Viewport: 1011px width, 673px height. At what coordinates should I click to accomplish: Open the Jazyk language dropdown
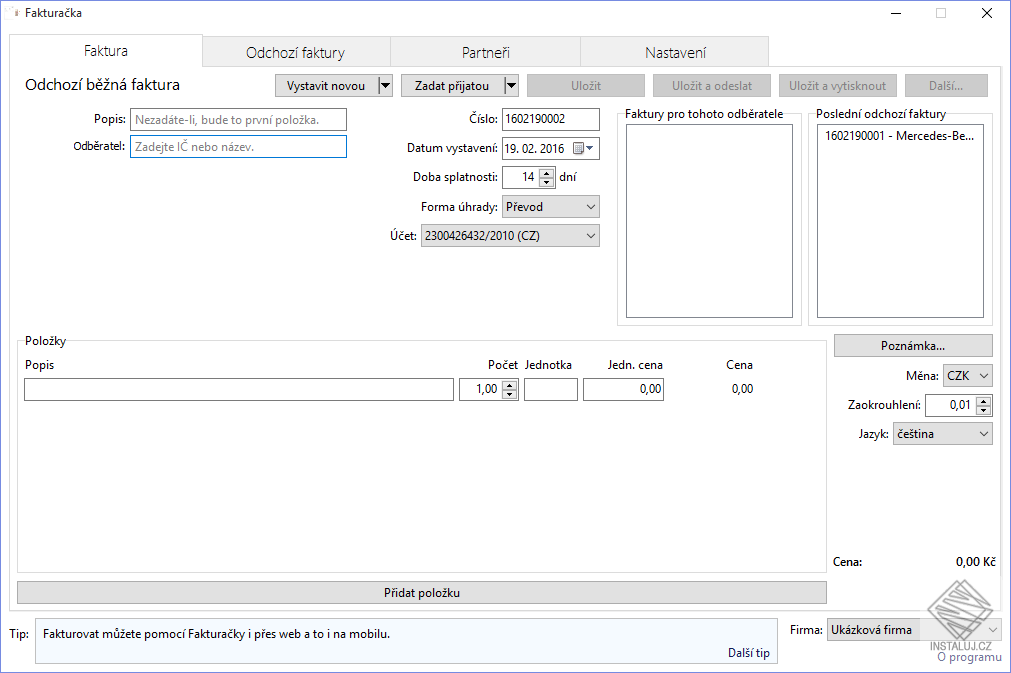pos(942,434)
